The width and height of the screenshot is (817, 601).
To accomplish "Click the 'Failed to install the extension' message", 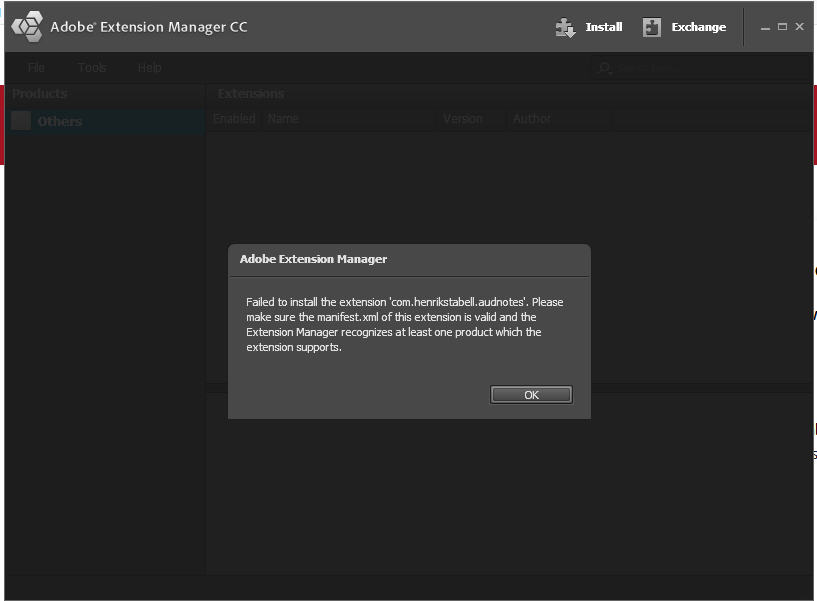I will point(405,324).
